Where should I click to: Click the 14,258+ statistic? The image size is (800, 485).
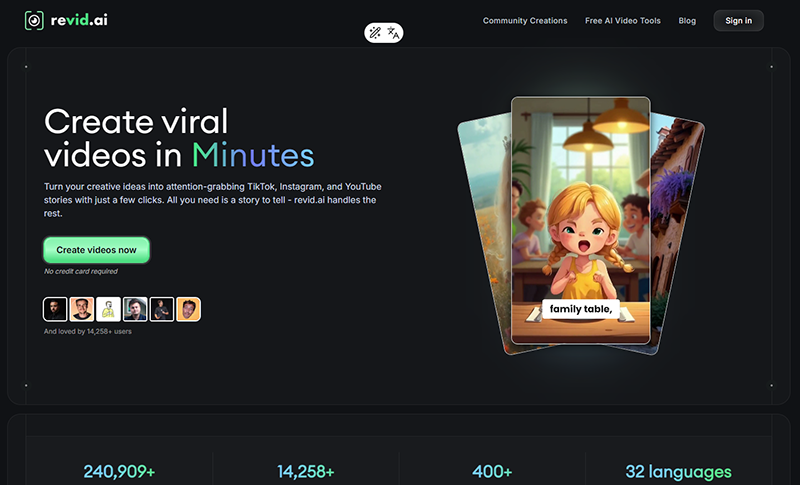coord(306,472)
